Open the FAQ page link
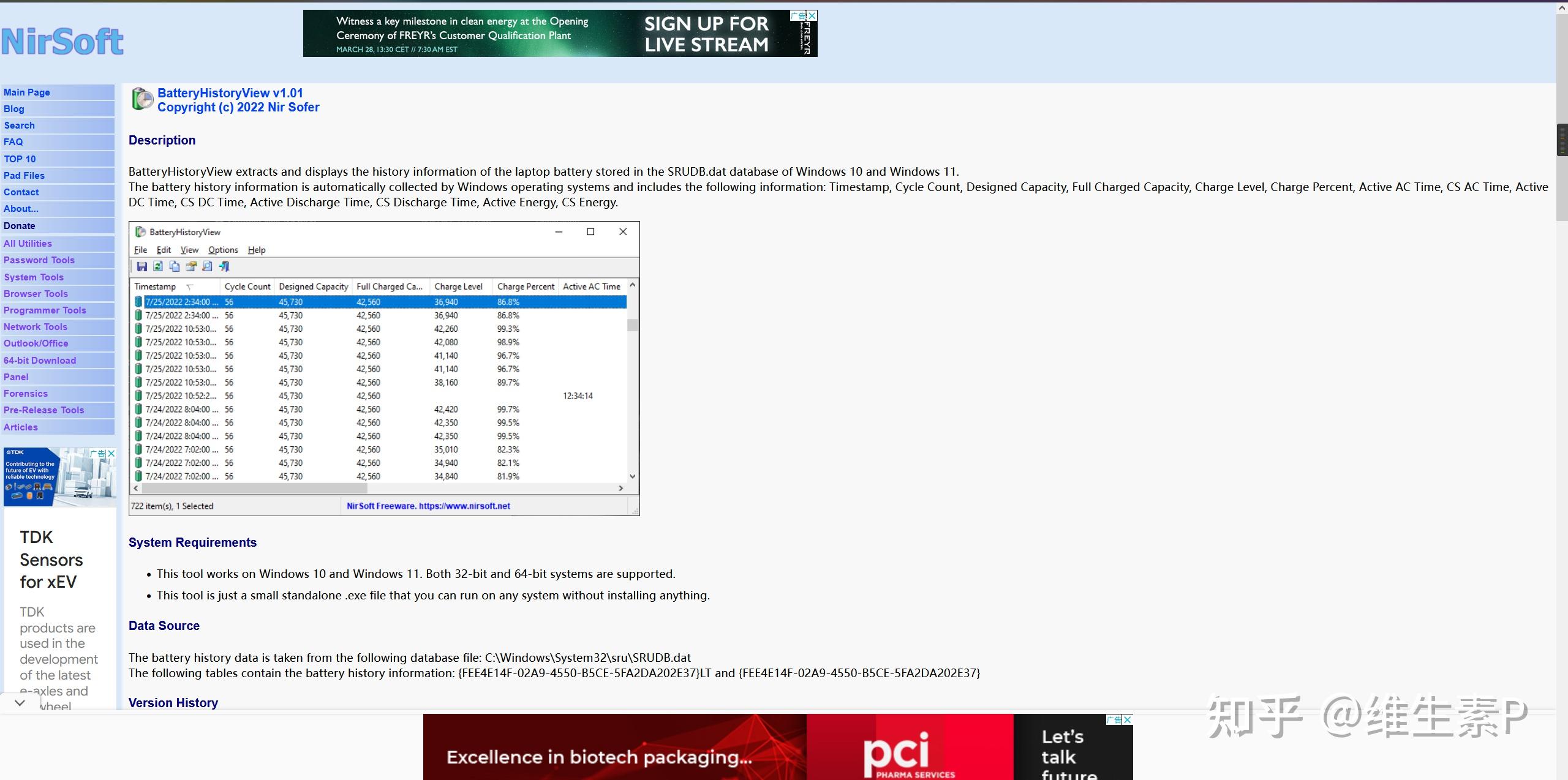 pyautogui.click(x=13, y=142)
